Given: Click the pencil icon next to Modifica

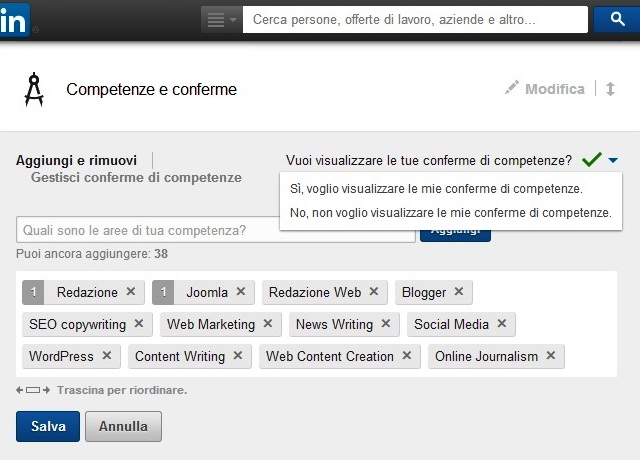Looking at the screenshot, I should click(x=511, y=88).
